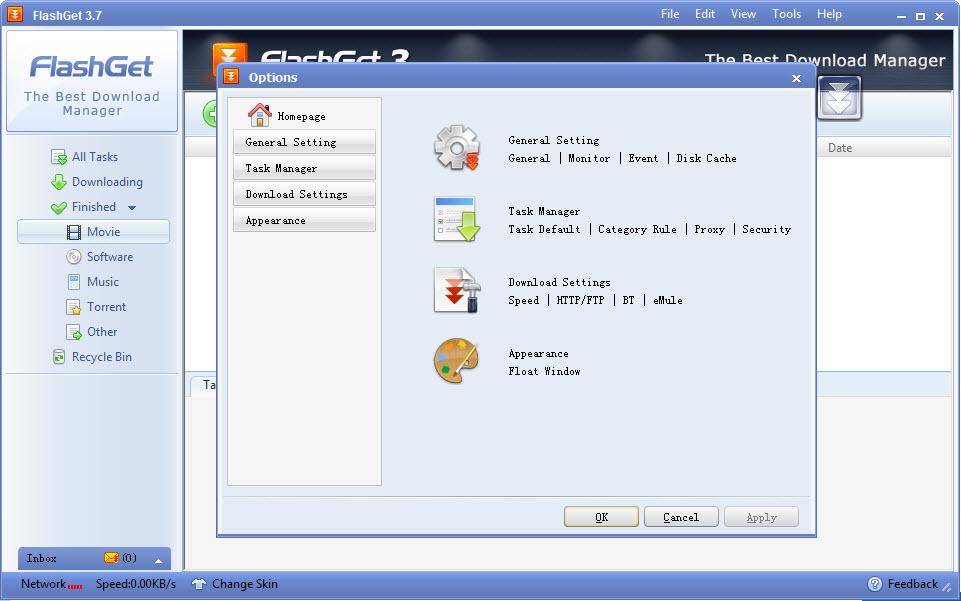Viewport: 961px width, 601px height.
Task: Dismiss the dialog with Cancel
Action: click(681, 516)
